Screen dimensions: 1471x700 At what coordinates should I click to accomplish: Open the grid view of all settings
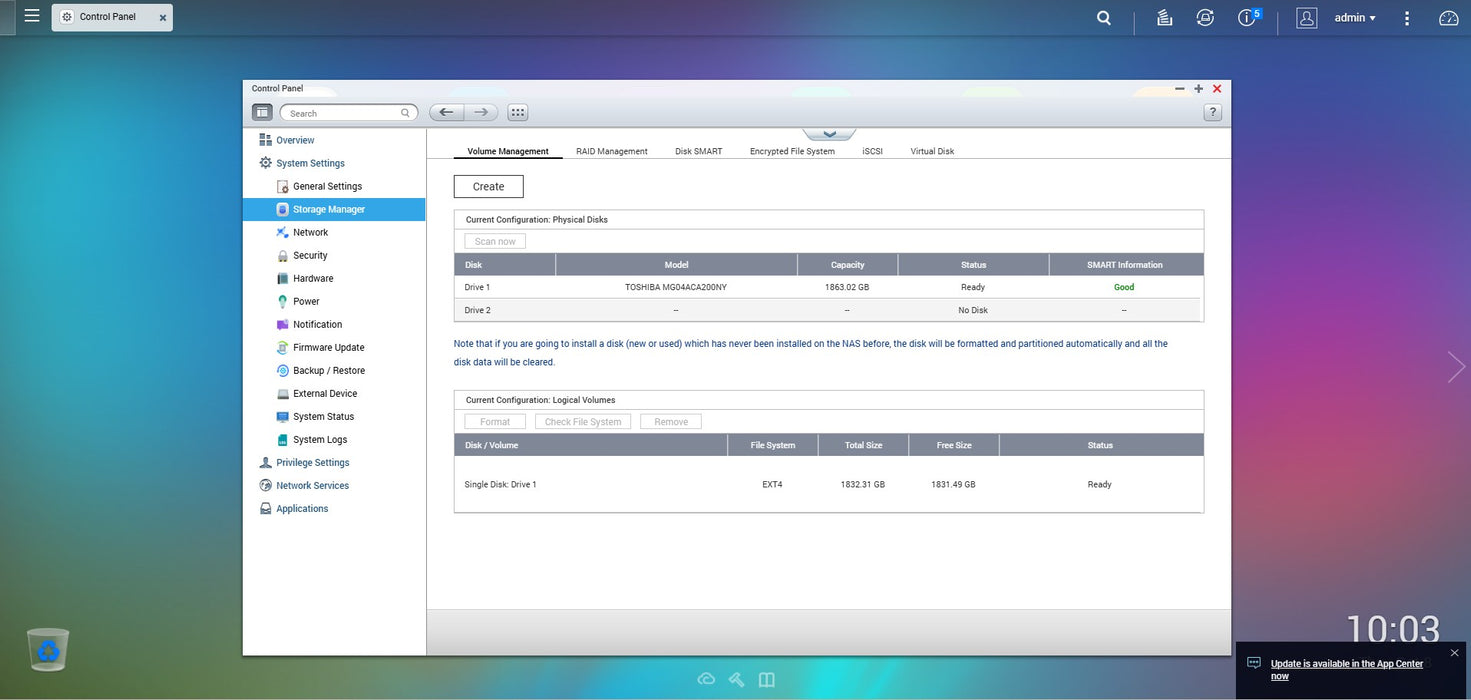518,113
